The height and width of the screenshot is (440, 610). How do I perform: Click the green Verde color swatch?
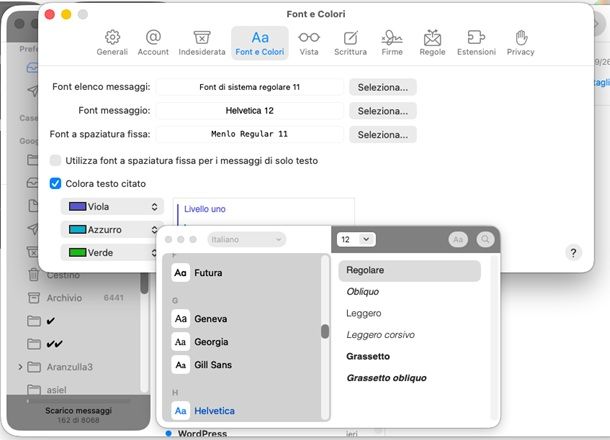[77, 252]
